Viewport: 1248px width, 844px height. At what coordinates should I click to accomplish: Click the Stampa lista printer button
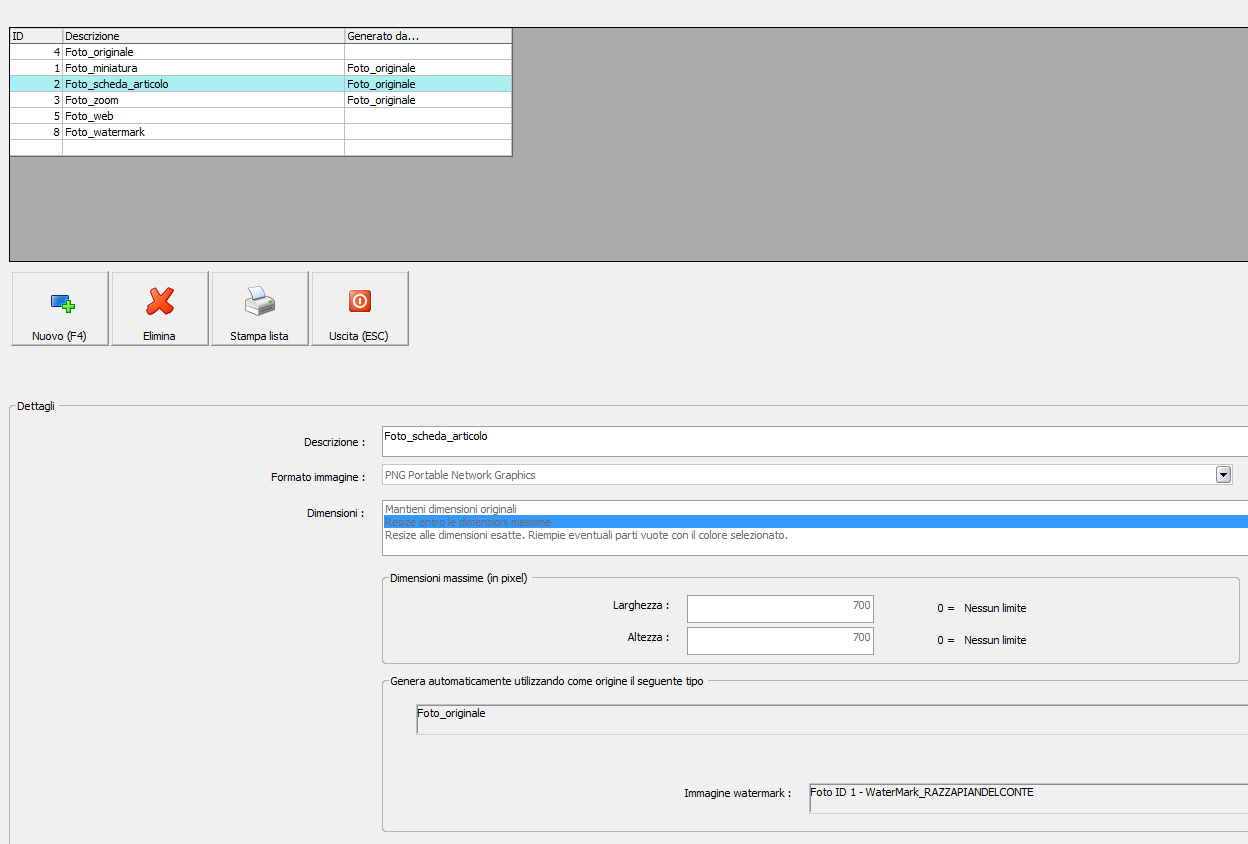[260, 309]
